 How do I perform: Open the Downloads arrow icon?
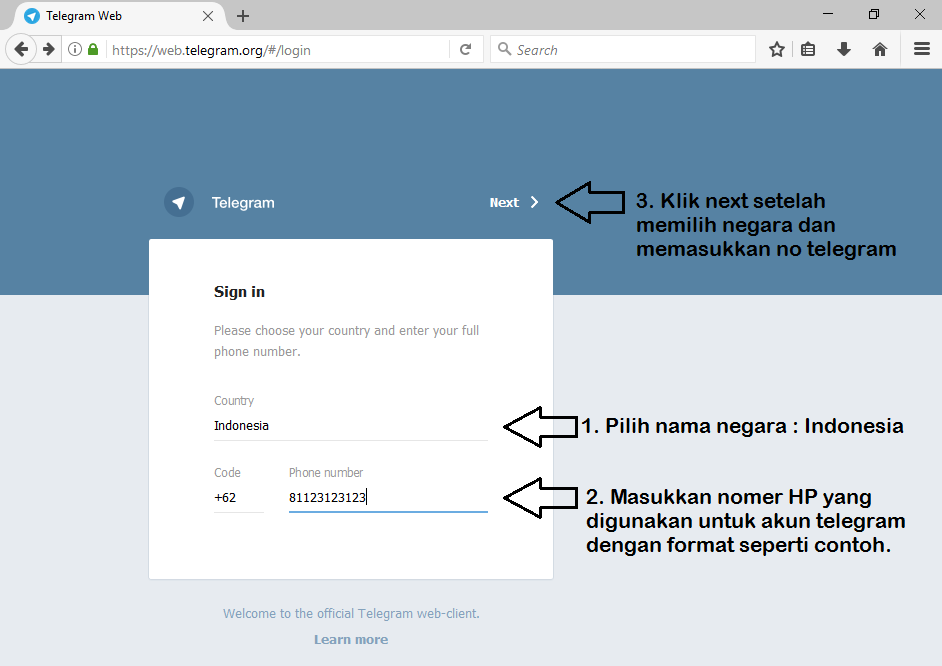[x=843, y=49]
